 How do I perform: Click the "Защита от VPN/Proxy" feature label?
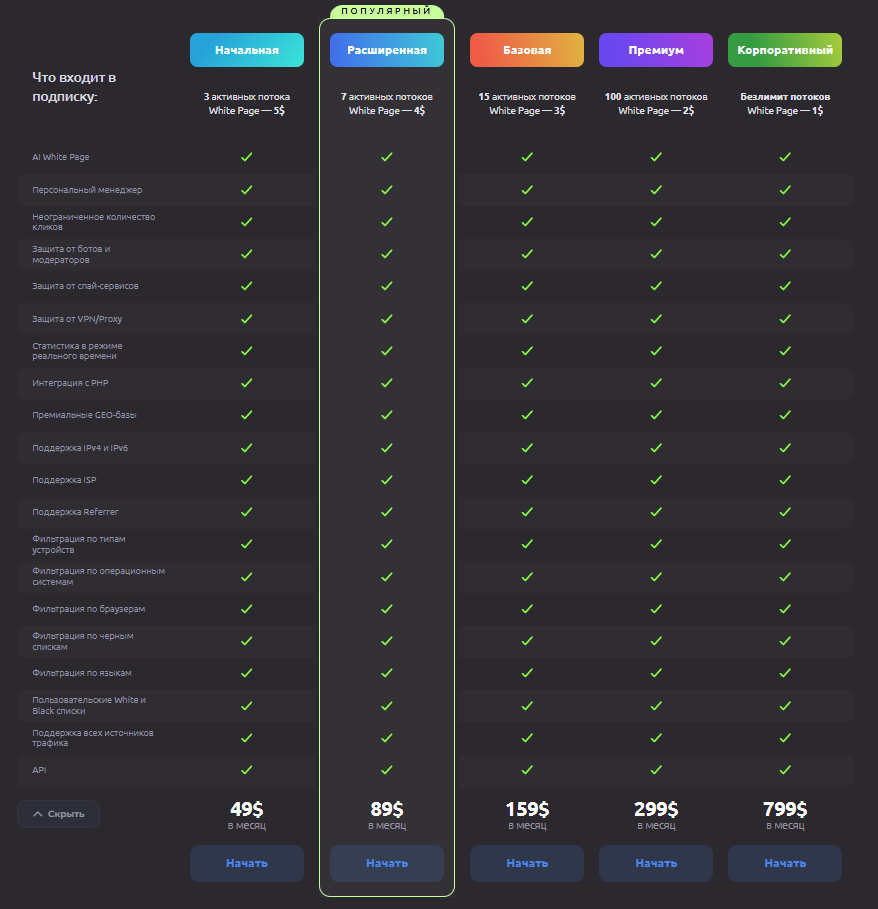pos(77,319)
